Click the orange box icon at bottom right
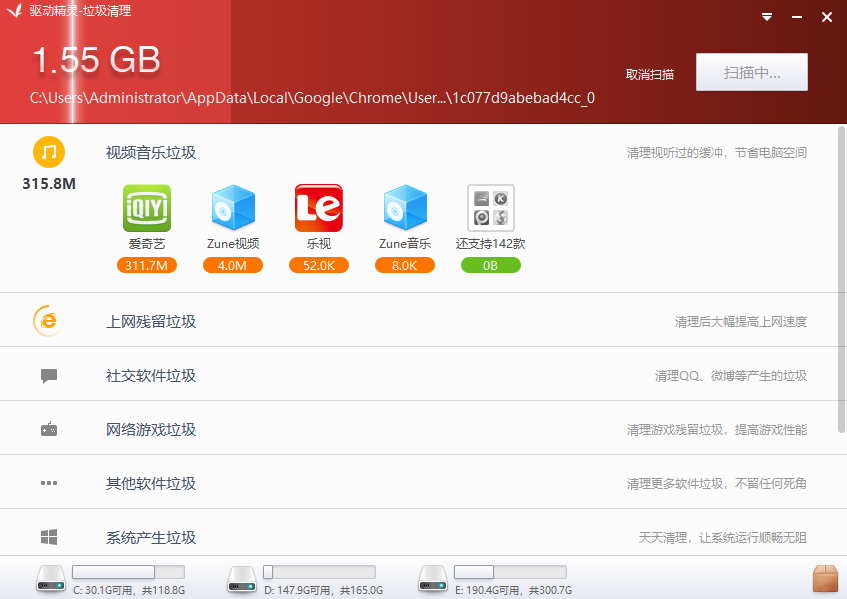The image size is (847, 599). click(x=825, y=578)
